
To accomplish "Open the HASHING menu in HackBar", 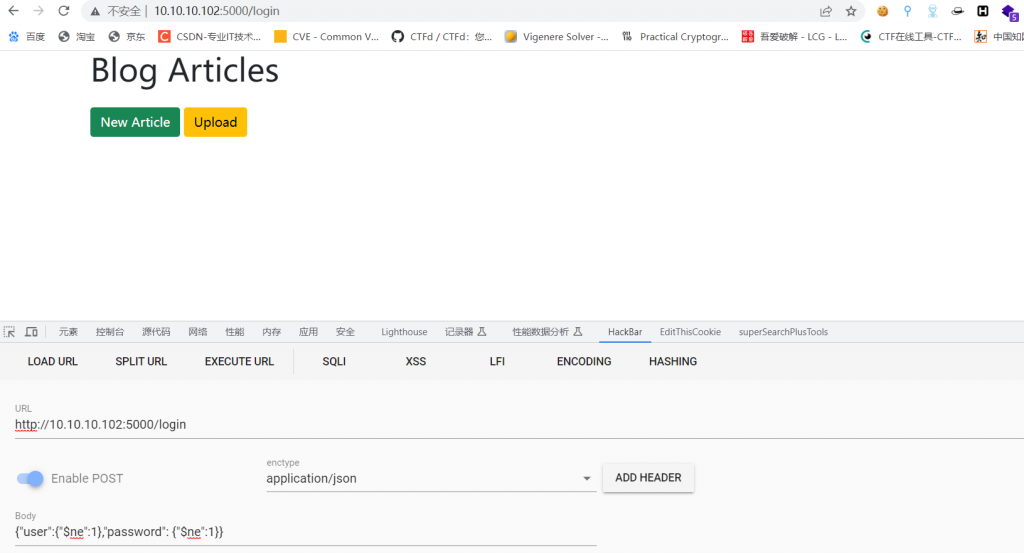I will pos(673,361).
